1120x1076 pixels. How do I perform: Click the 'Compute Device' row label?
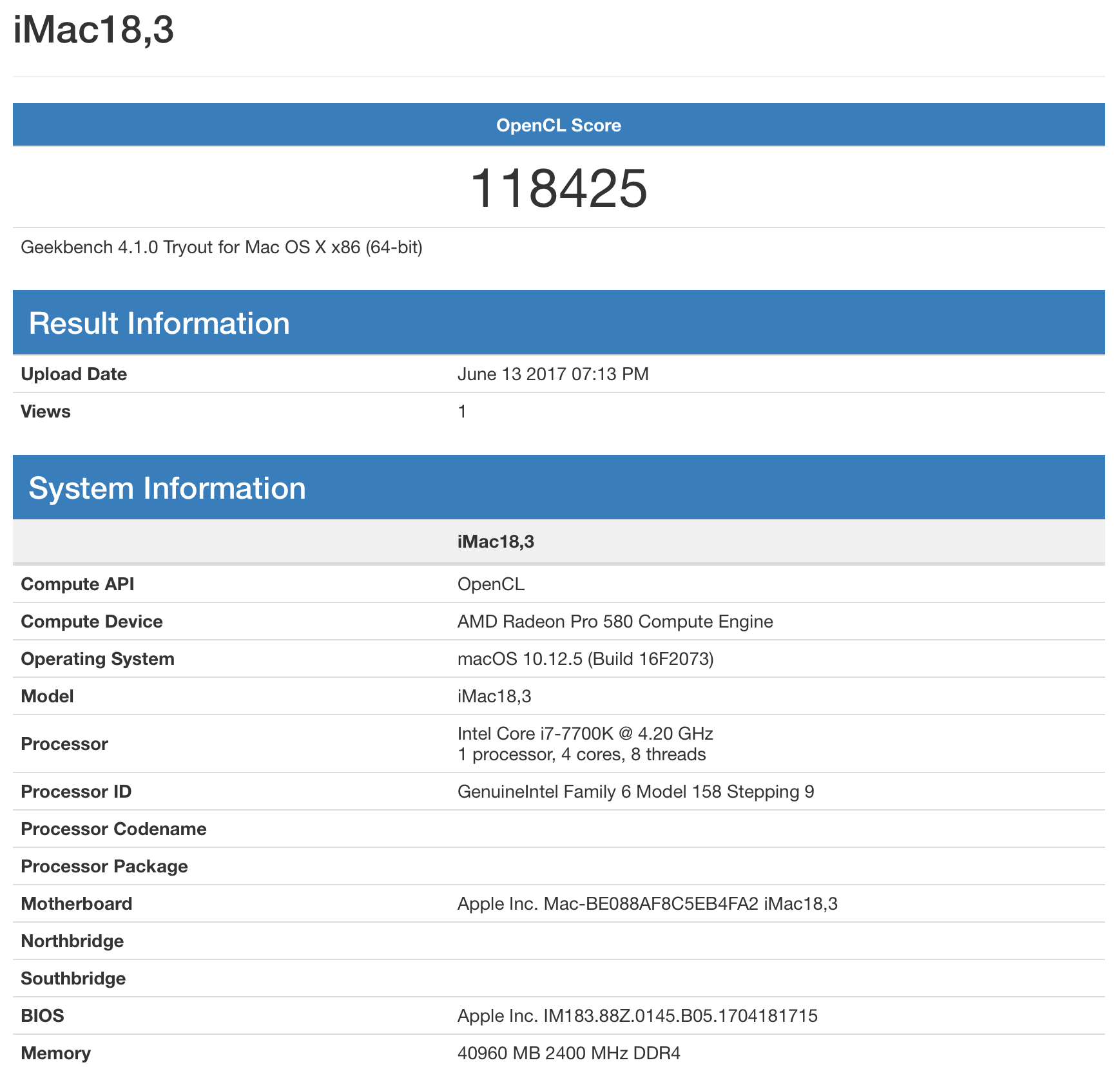click(x=92, y=622)
